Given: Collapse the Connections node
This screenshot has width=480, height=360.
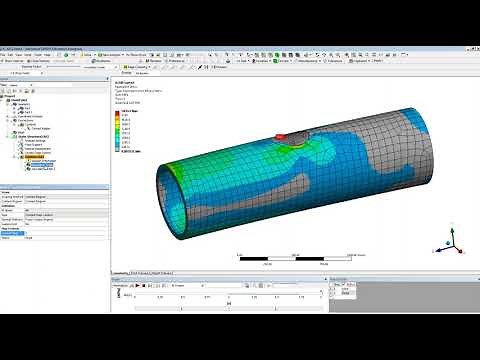Looking at the screenshot, I should [8, 120].
